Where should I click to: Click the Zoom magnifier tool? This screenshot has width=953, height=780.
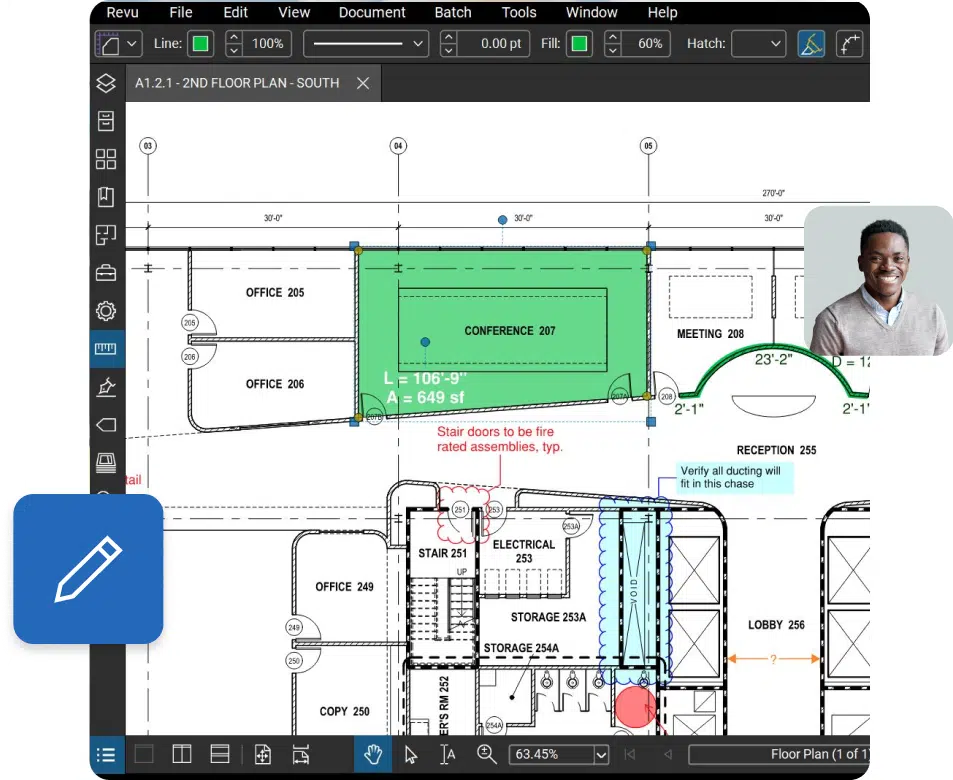click(x=487, y=754)
